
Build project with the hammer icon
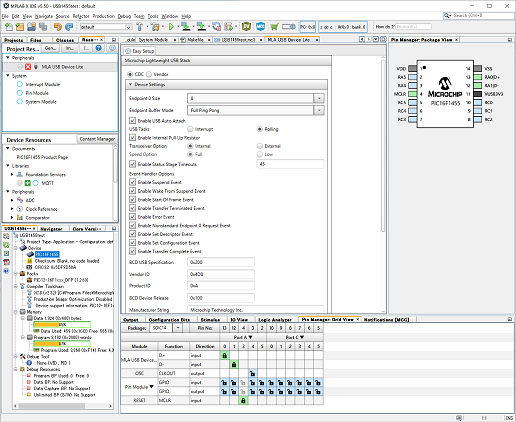(140, 27)
